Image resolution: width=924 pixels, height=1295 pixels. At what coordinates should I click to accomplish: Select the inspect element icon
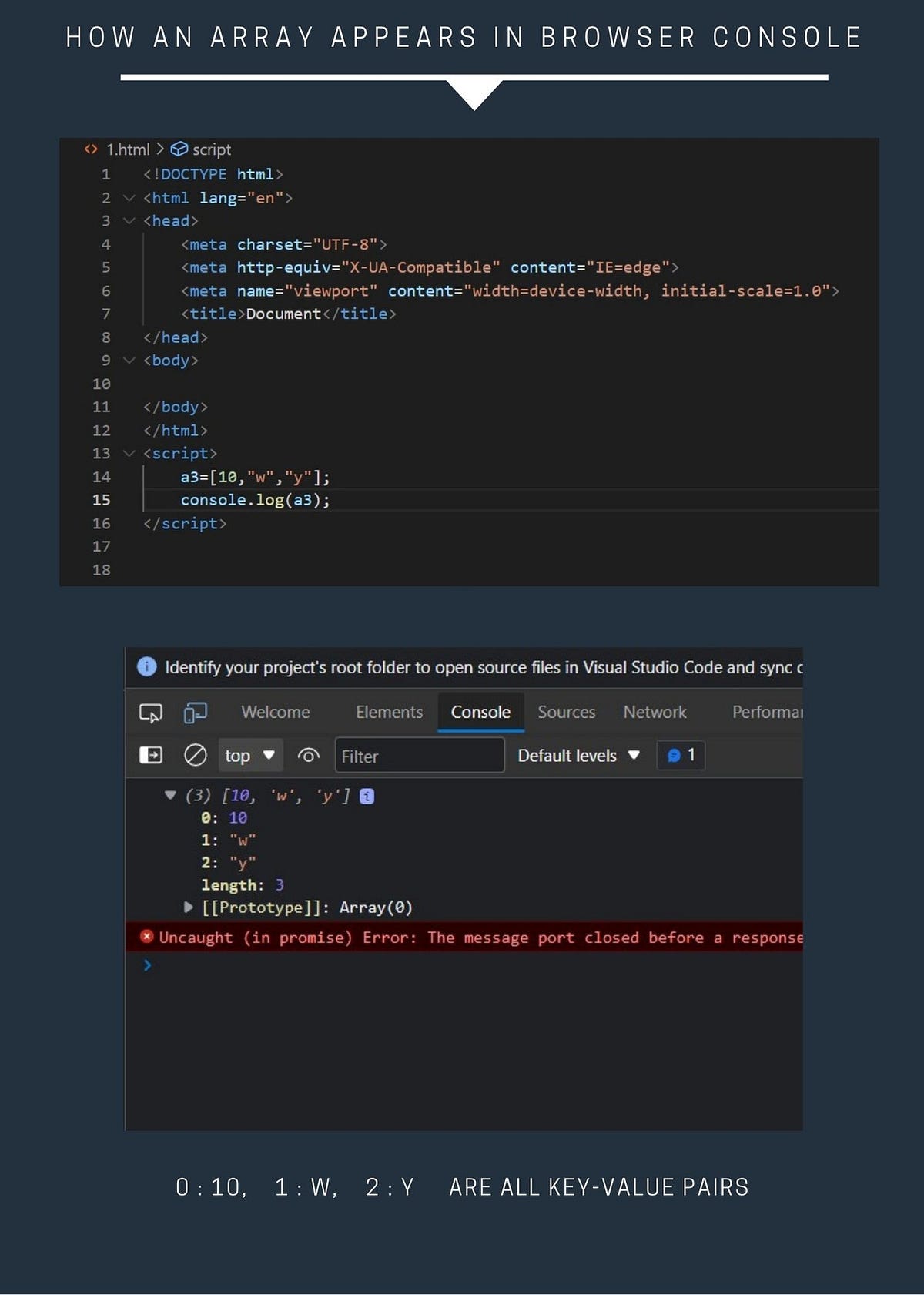click(150, 713)
